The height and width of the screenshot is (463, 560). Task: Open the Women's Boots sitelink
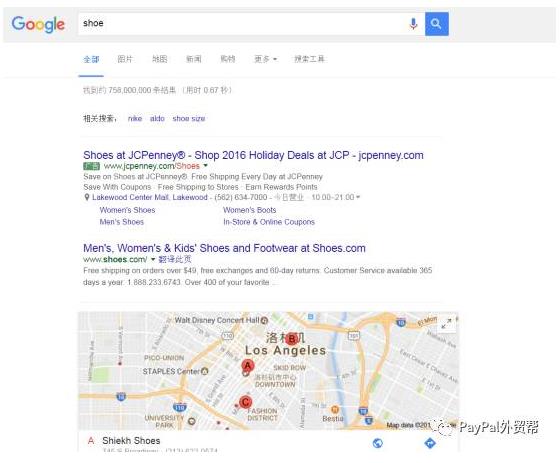250,210
